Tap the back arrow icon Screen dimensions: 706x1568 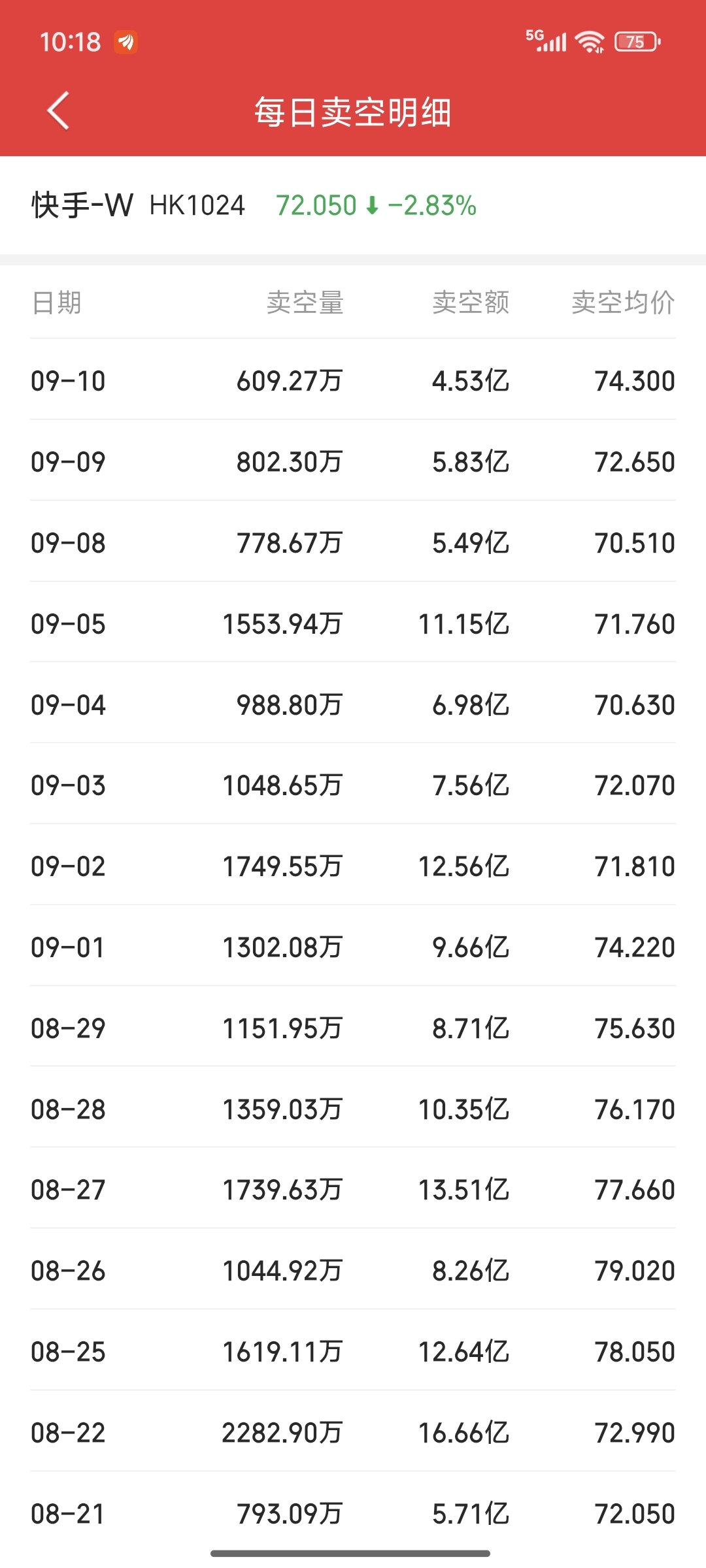59,111
